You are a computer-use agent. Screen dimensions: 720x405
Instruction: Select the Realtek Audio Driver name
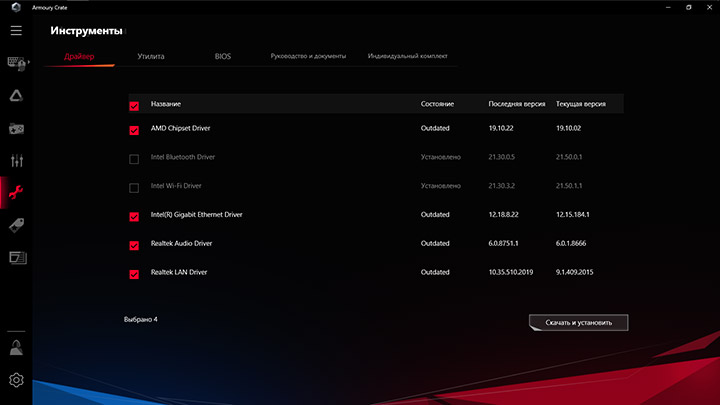181,243
